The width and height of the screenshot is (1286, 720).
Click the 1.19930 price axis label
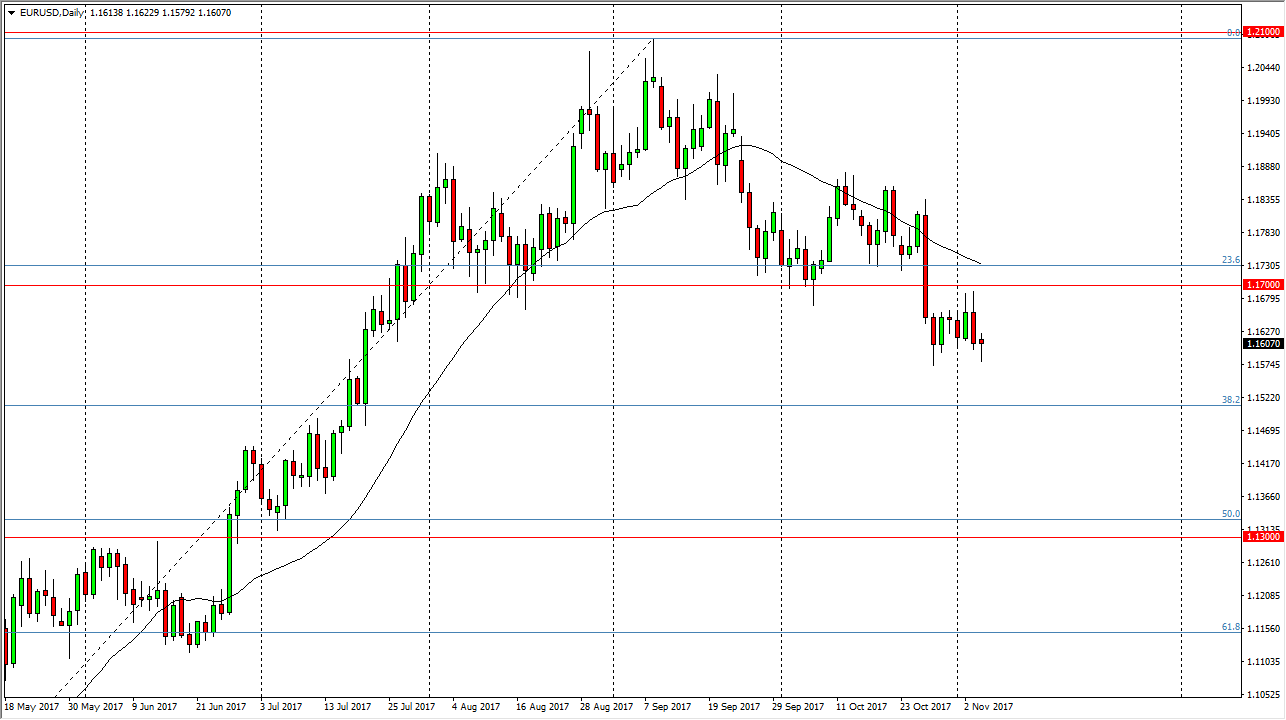tap(1263, 99)
